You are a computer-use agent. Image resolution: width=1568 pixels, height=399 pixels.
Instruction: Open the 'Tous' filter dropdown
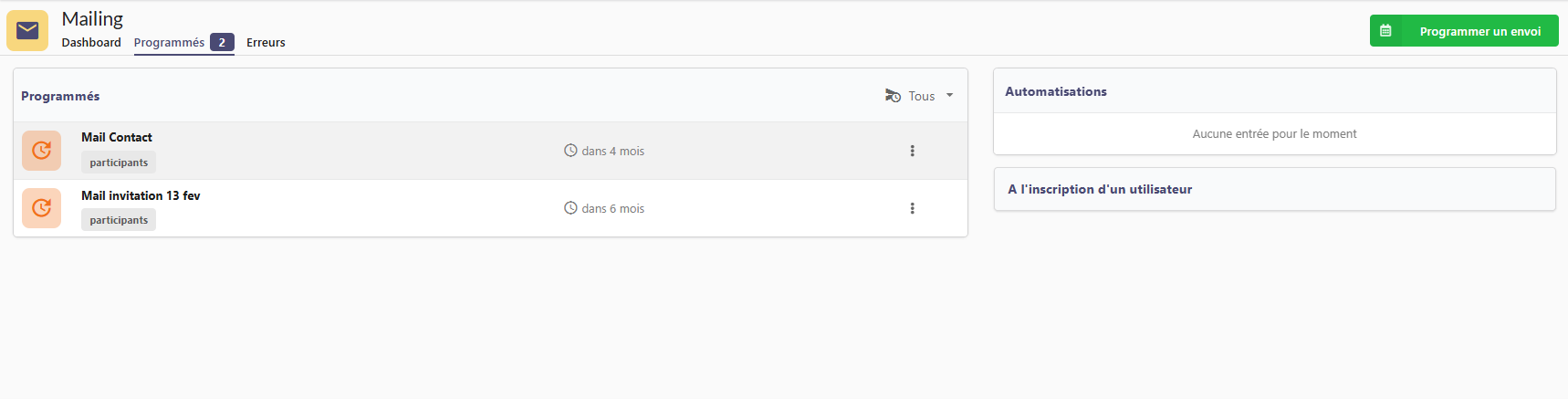pyautogui.click(x=921, y=96)
